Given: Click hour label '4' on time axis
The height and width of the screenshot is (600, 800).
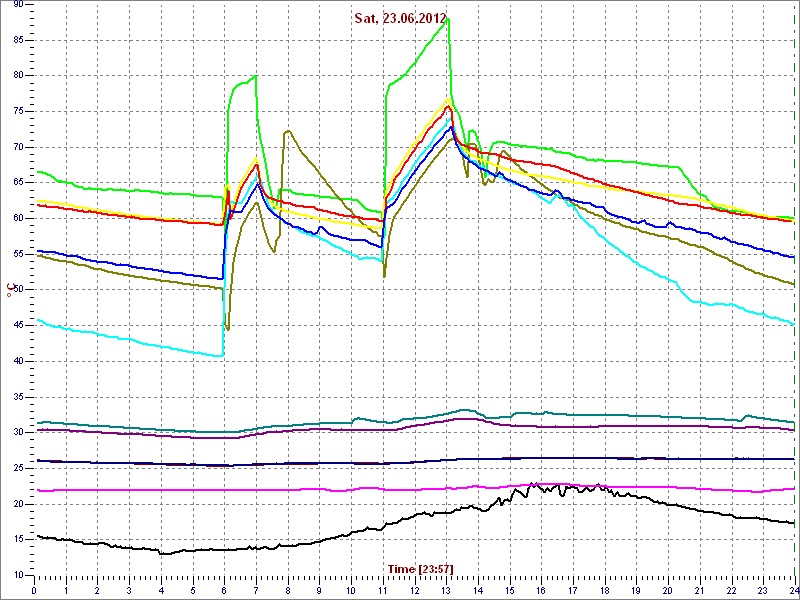Looking at the screenshot, I should tap(161, 588).
